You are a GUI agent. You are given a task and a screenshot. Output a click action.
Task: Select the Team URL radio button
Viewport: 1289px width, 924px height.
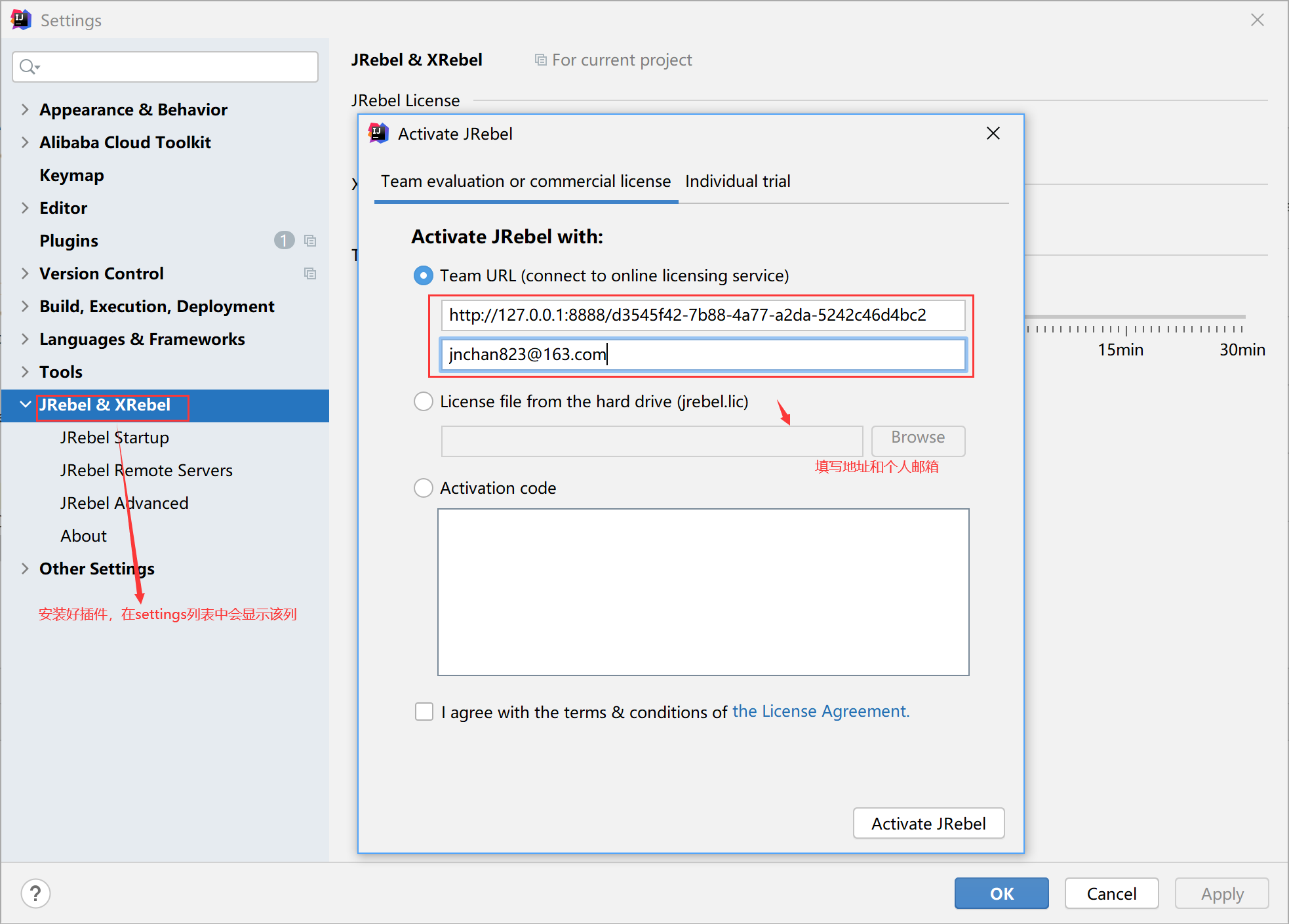424,275
